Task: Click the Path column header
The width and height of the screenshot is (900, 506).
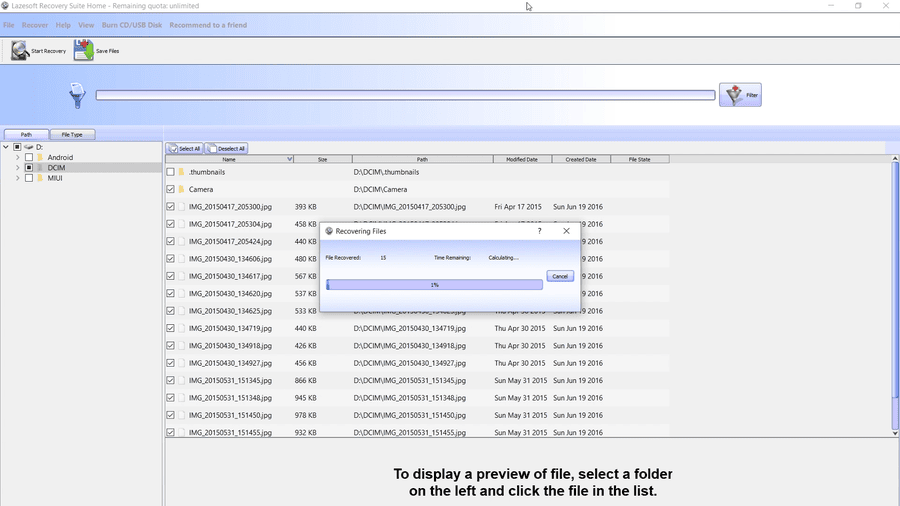Action: pyautogui.click(x=422, y=159)
